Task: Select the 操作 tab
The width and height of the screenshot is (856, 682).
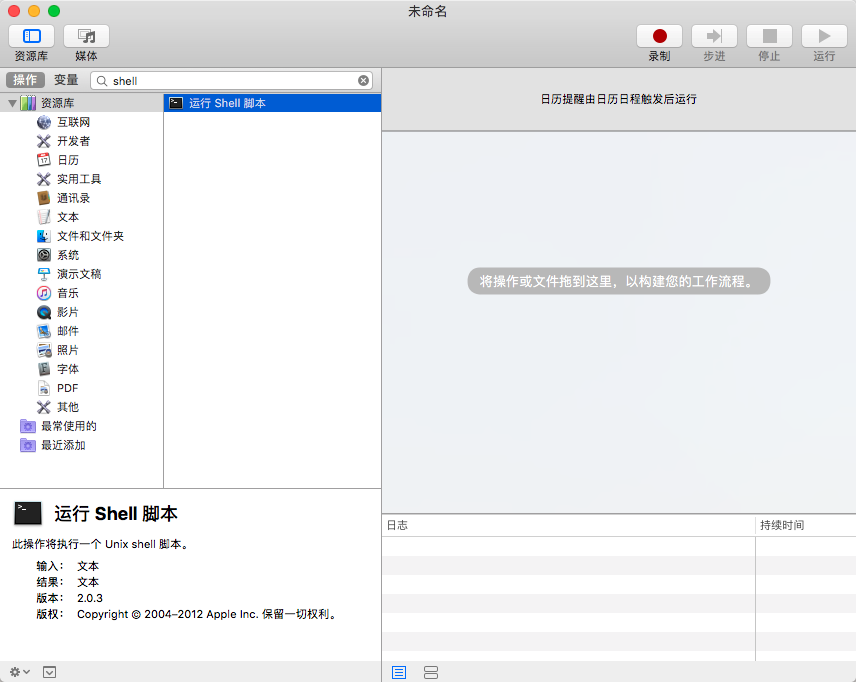Action: [x=25, y=79]
